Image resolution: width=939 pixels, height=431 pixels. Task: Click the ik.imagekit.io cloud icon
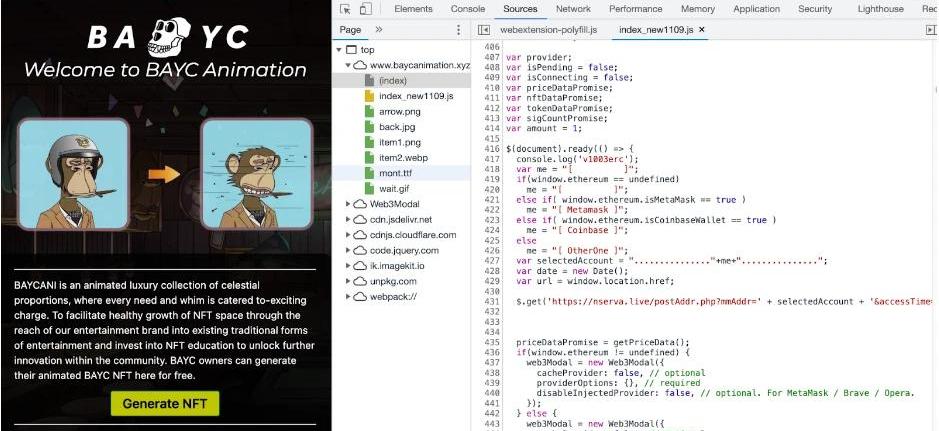pyautogui.click(x=360, y=266)
